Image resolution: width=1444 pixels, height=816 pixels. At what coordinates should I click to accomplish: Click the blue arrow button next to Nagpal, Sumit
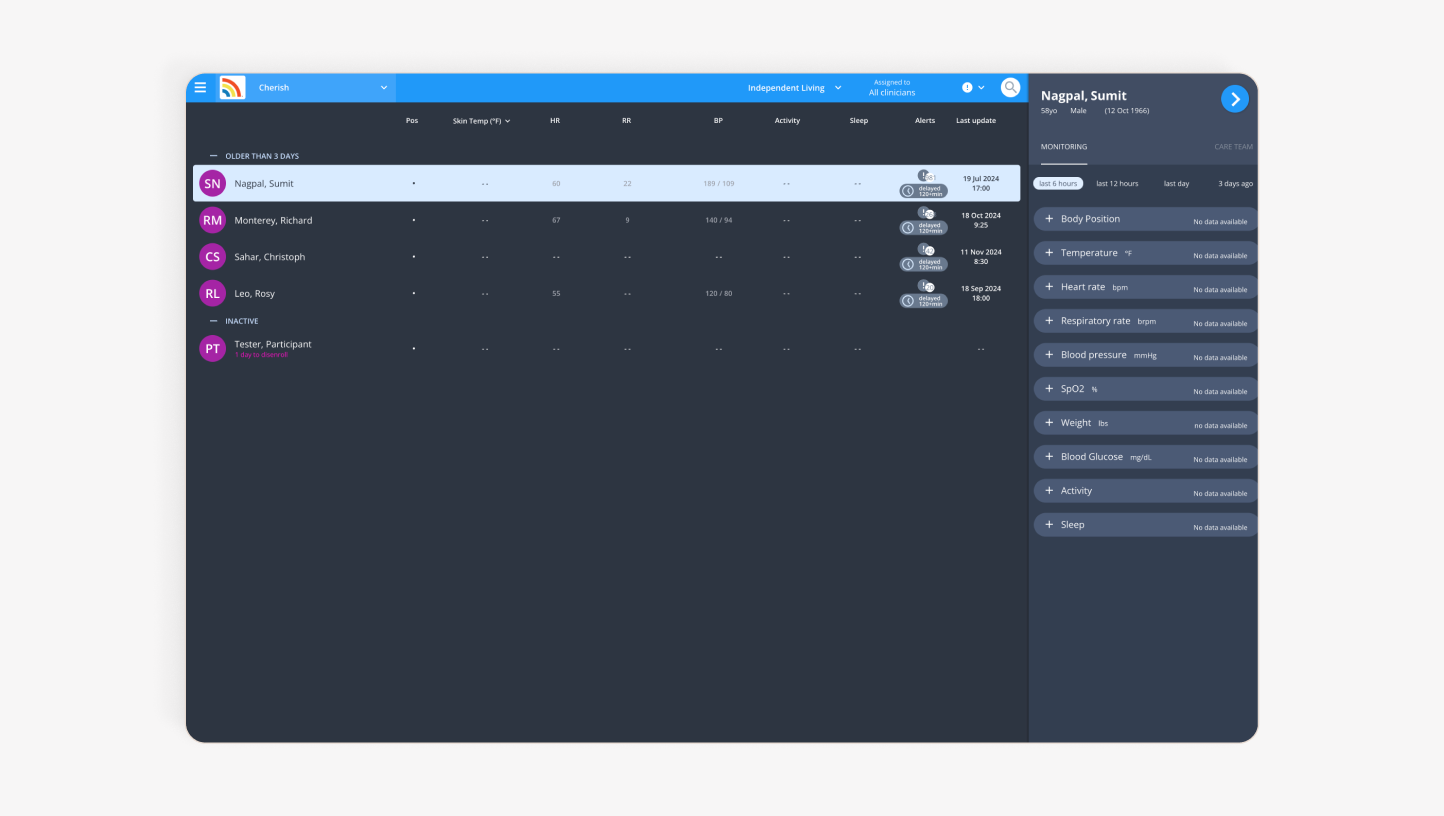click(1235, 99)
